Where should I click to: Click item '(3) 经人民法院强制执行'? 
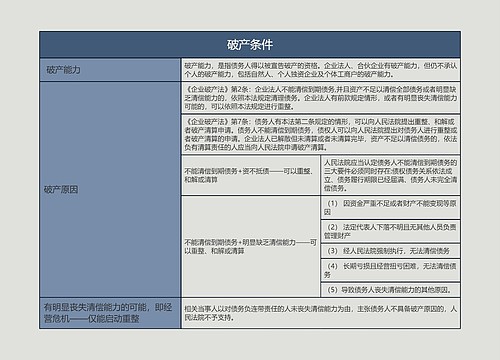point(391,251)
